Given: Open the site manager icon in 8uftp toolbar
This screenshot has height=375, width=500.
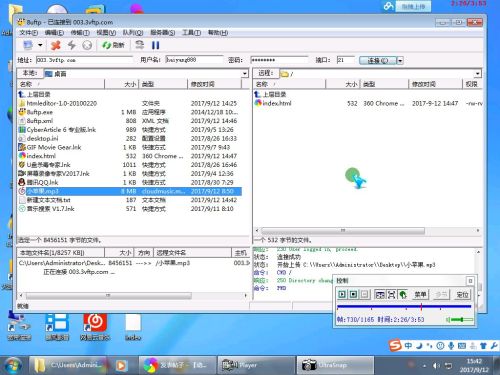Looking at the screenshot, I should click(28, 45).
